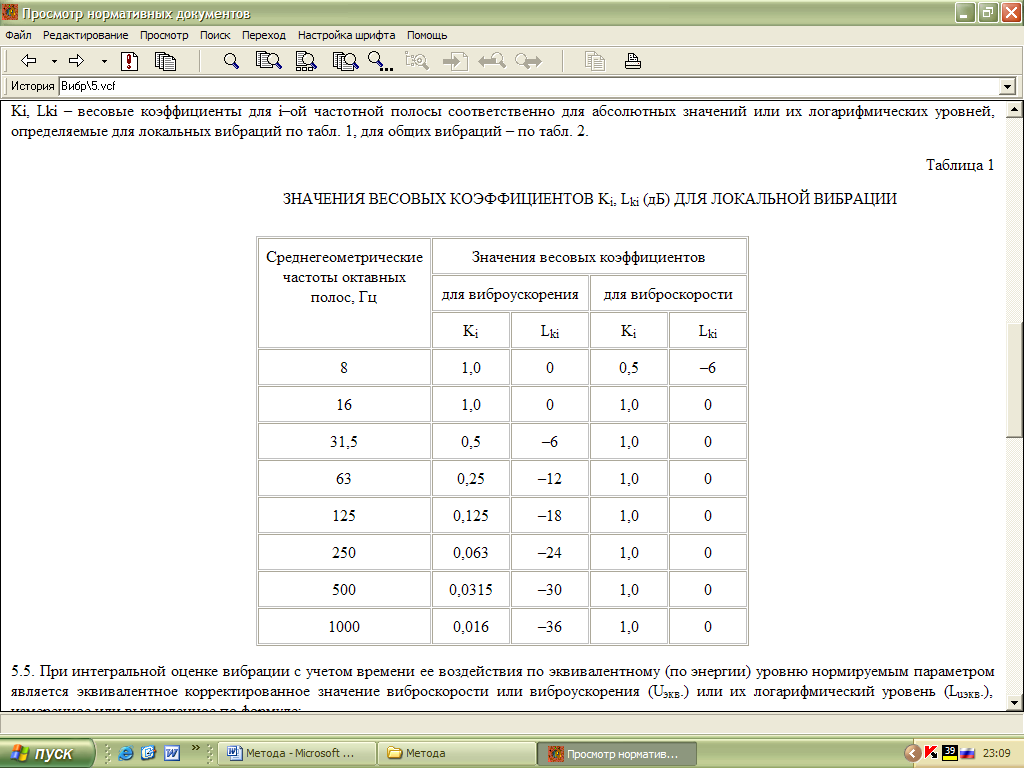Open the Настройка шрифта menu
1024x768 pixels.
346,35
